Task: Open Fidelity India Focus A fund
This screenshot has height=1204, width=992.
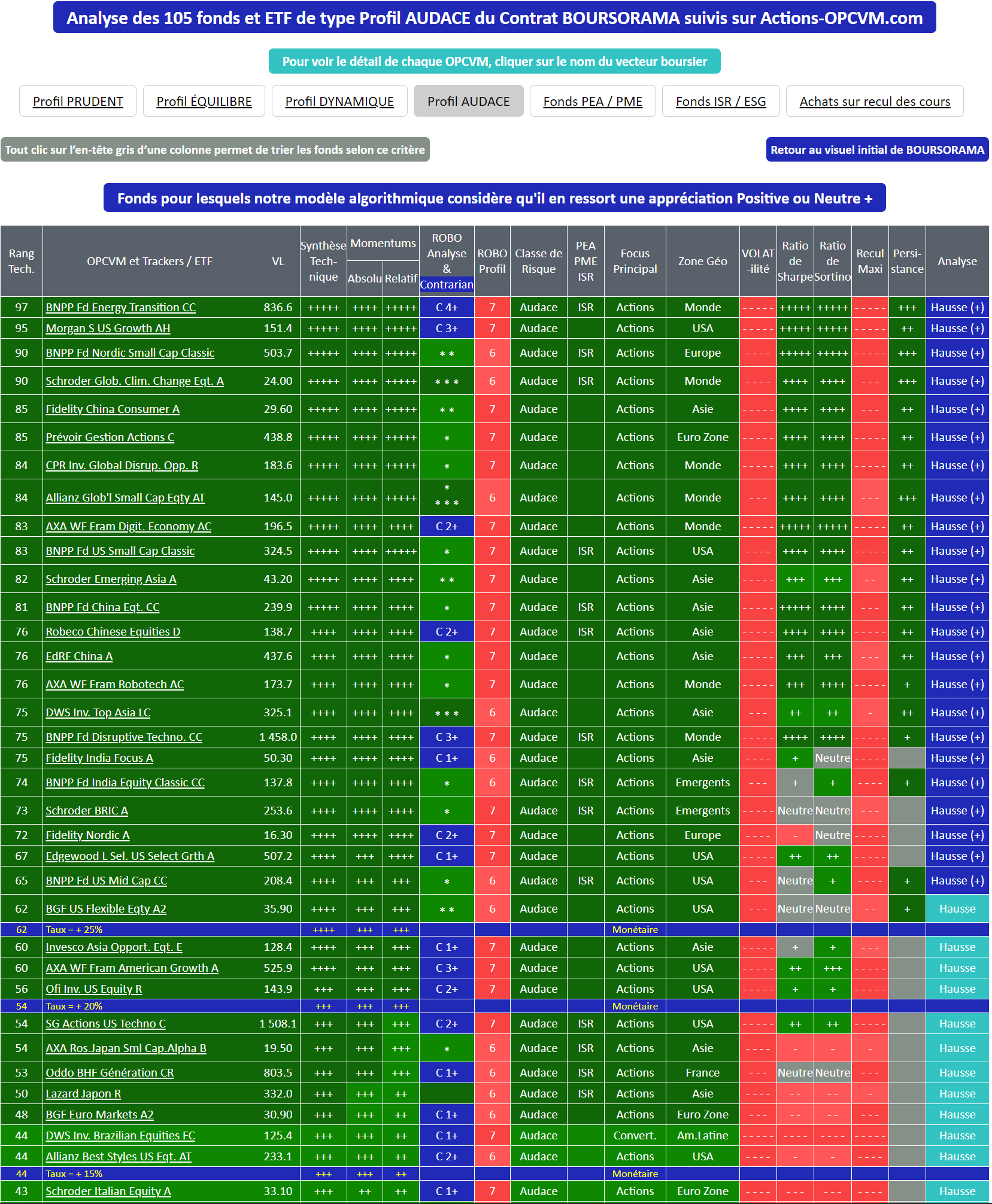Action: [x=100, y=758]
